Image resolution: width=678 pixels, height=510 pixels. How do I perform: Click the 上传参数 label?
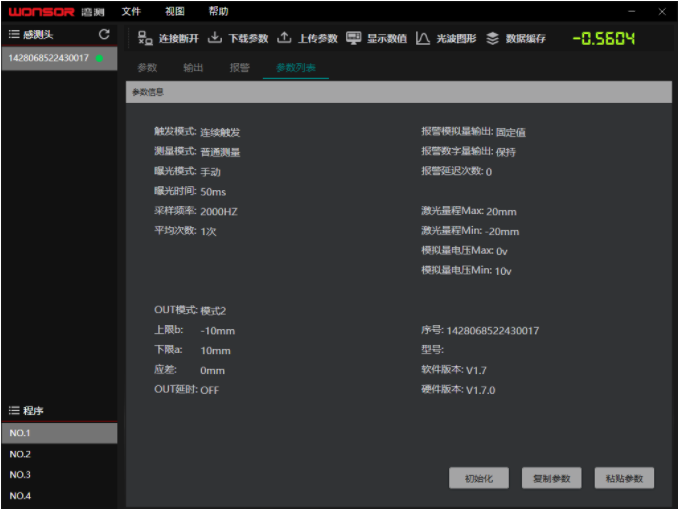tap(318, 38)
